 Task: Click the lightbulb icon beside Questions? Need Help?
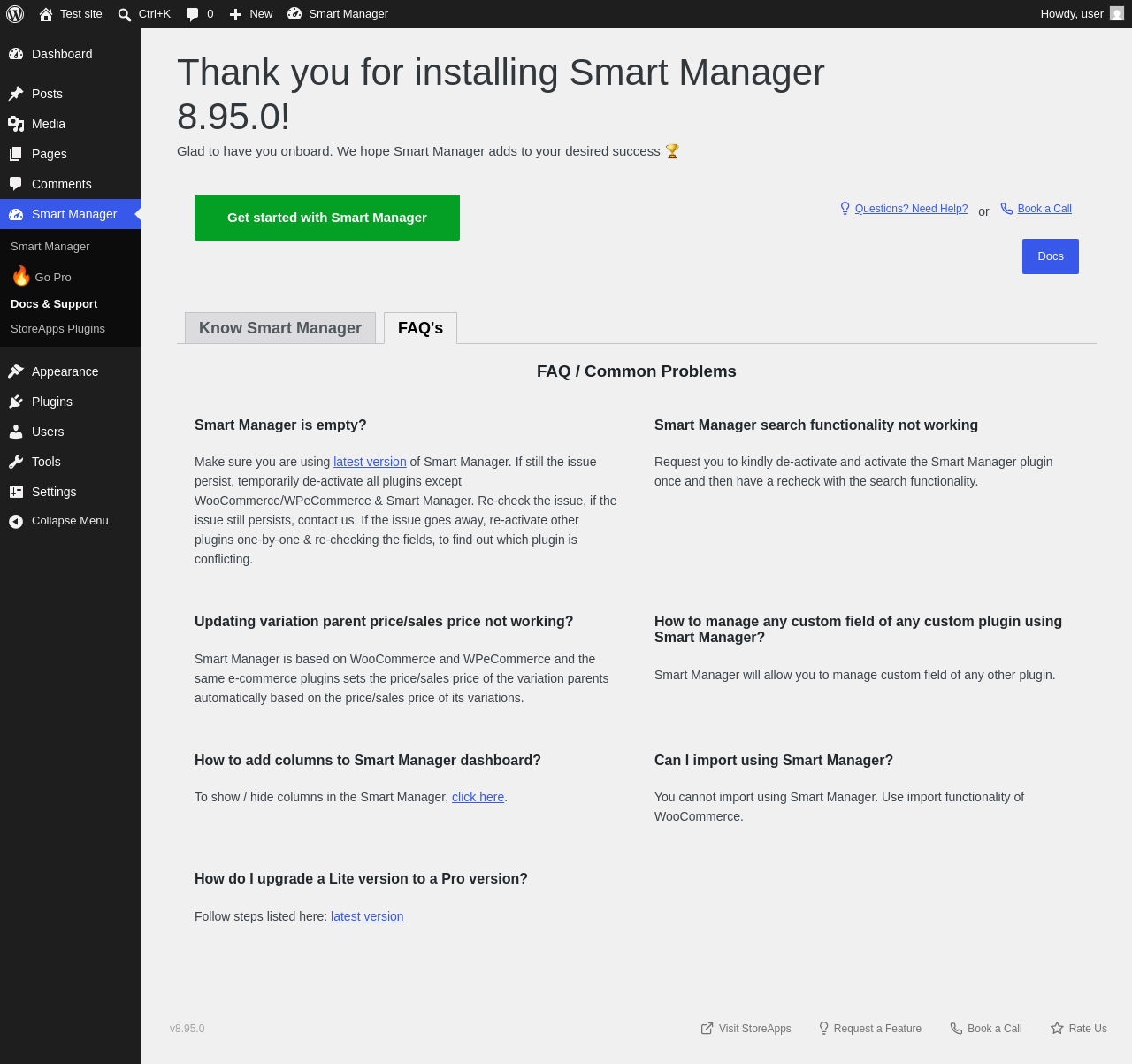point(845,209)
